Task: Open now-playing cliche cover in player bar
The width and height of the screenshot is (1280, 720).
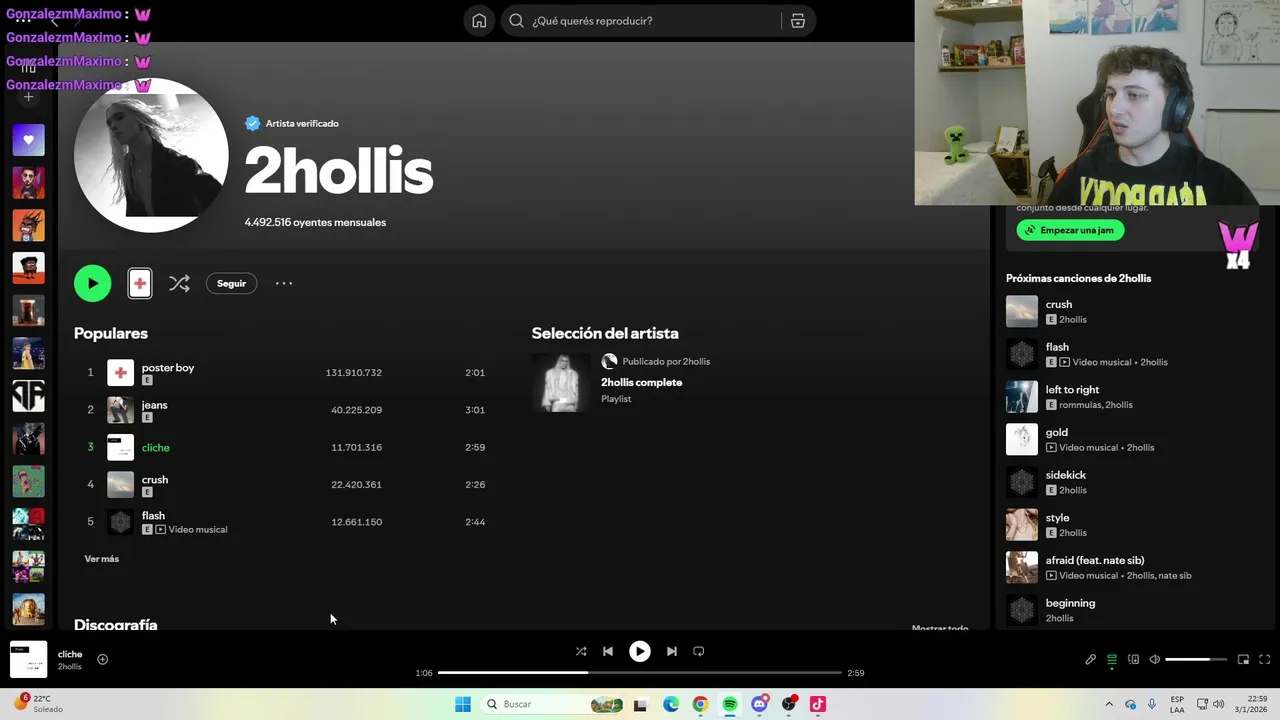Action: [28, 659]
